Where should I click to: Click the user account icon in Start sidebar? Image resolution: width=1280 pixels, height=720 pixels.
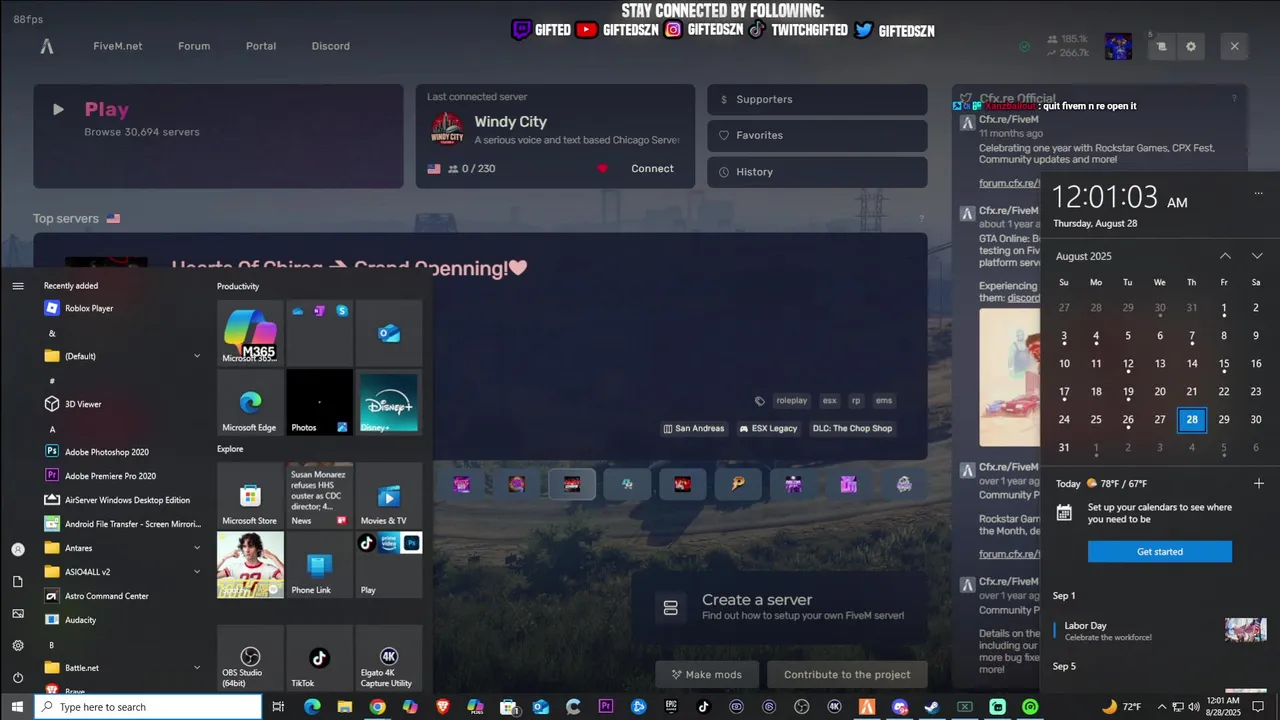click(18, 549)
